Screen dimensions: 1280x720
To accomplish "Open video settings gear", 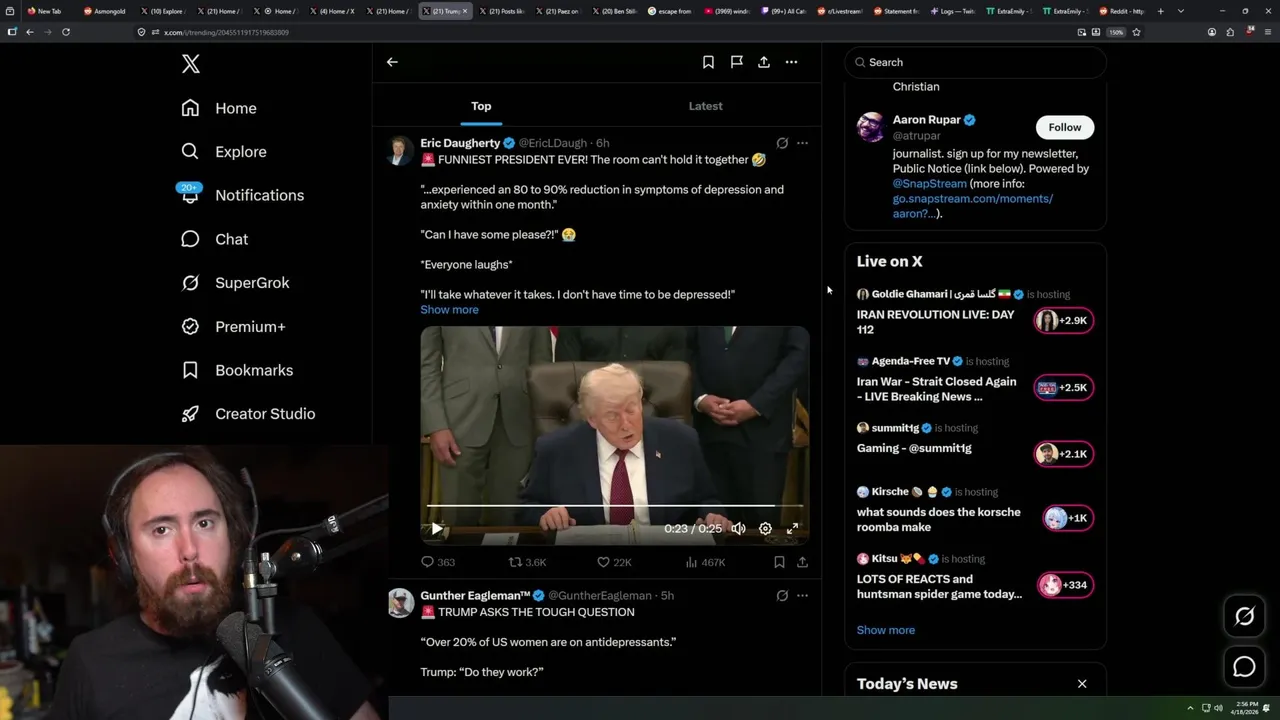I will coord(765,529).
